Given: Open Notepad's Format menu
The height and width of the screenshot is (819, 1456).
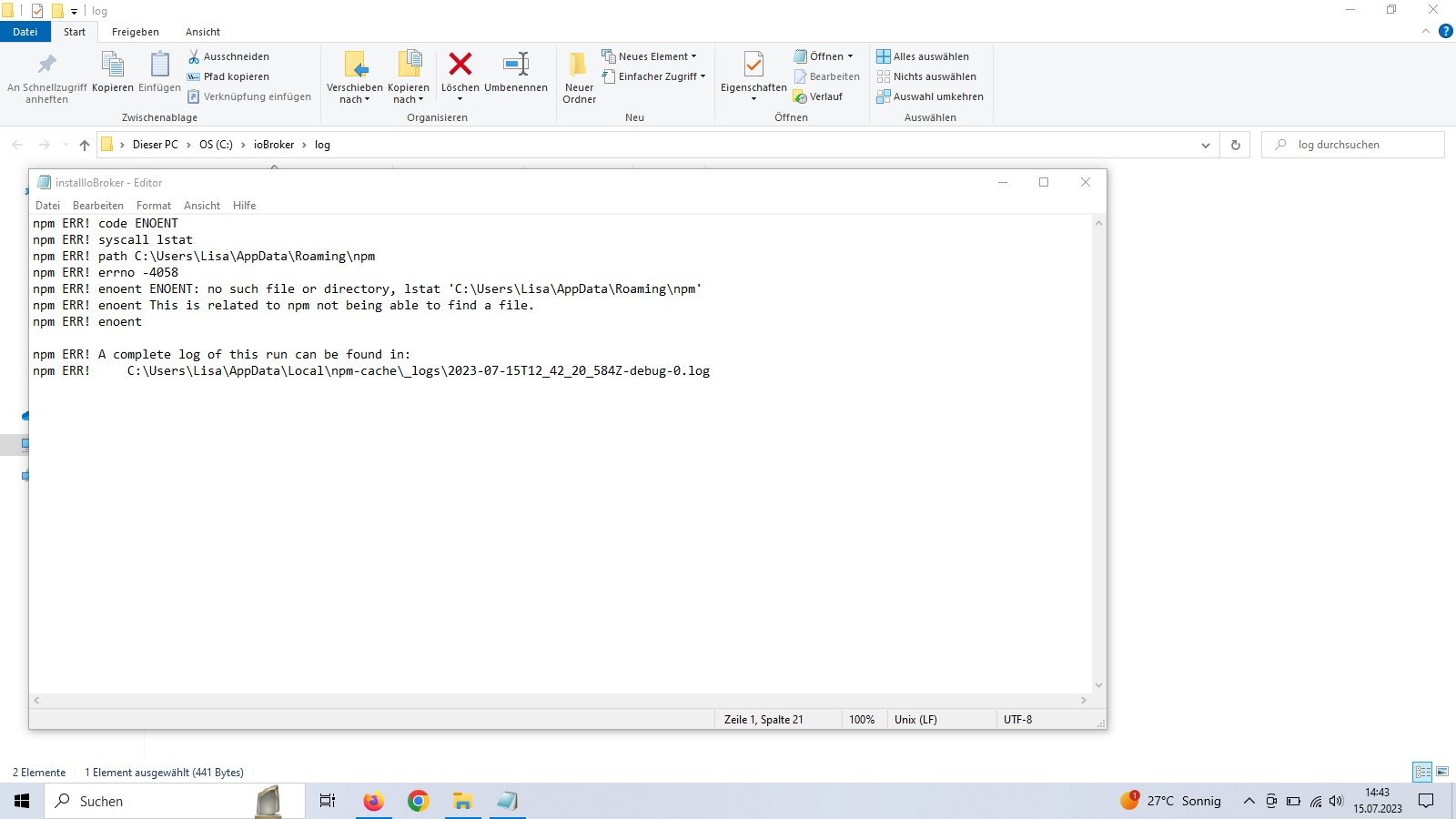Looking at the screenshot, I should (154, 206).
